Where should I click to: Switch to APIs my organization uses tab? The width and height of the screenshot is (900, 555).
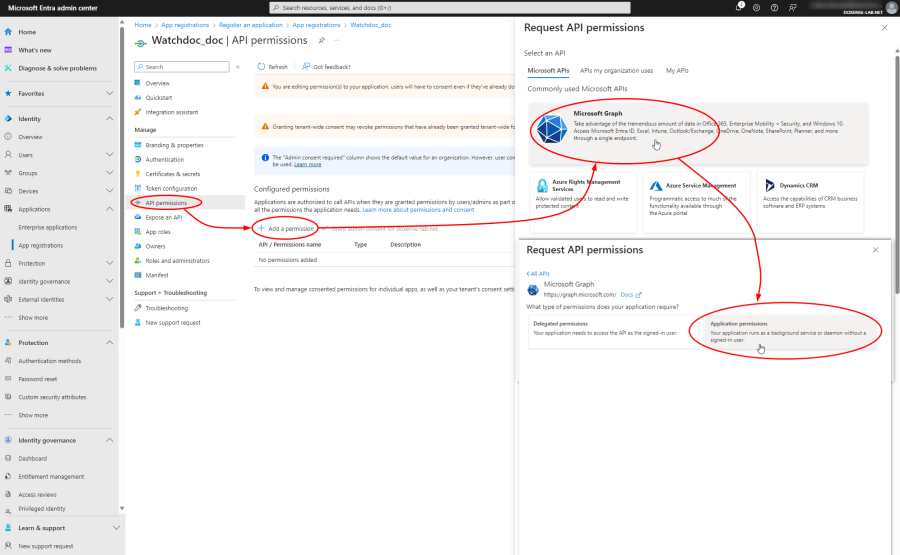pyautogui.click(x=616, y=71)
